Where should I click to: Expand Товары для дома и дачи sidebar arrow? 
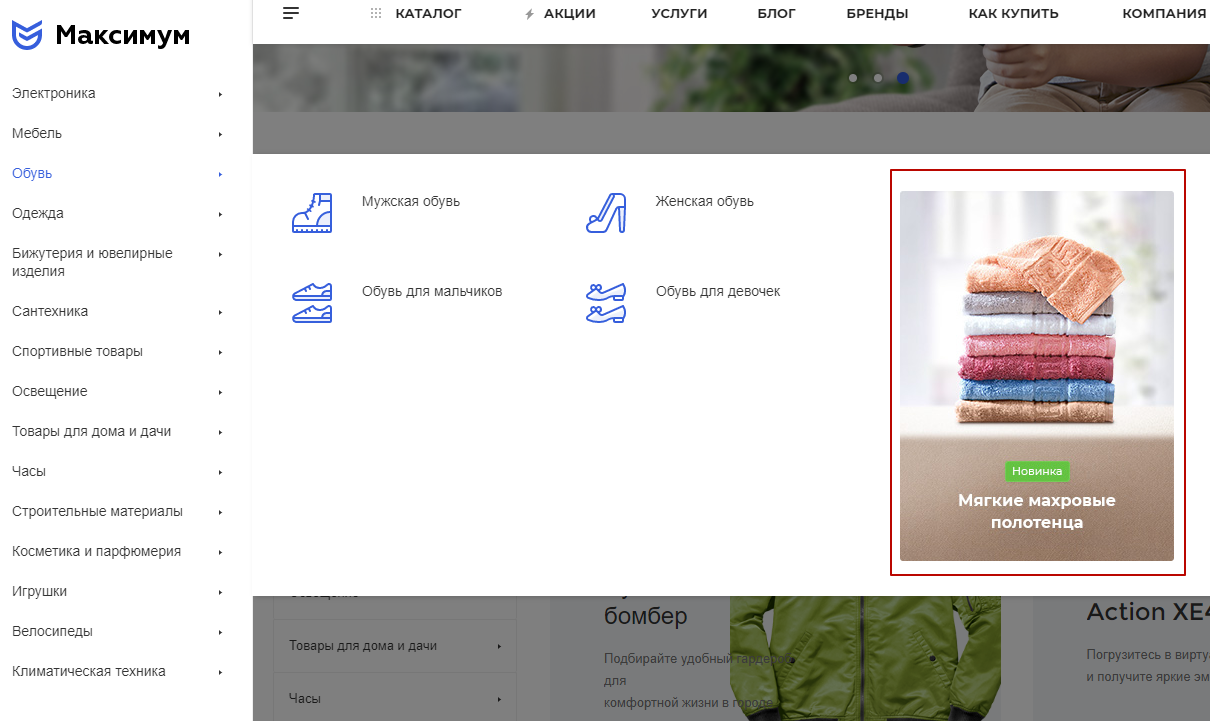point(220,432)
